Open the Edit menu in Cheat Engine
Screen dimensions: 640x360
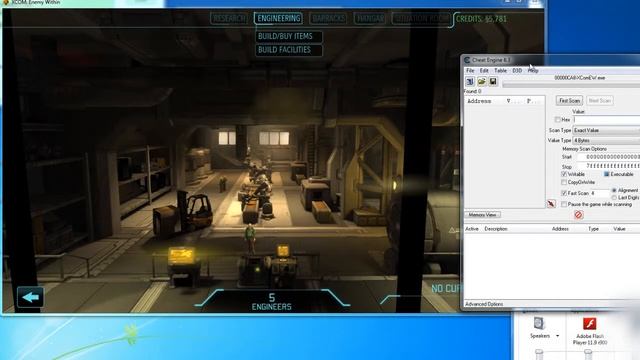[484, 71]
